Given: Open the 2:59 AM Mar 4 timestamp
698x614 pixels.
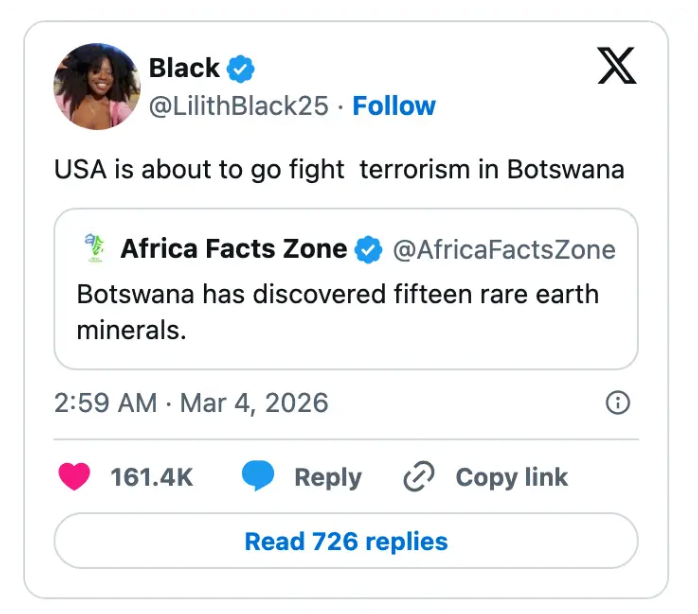Looking at the screenshot, I should click(x=191, y=403).
